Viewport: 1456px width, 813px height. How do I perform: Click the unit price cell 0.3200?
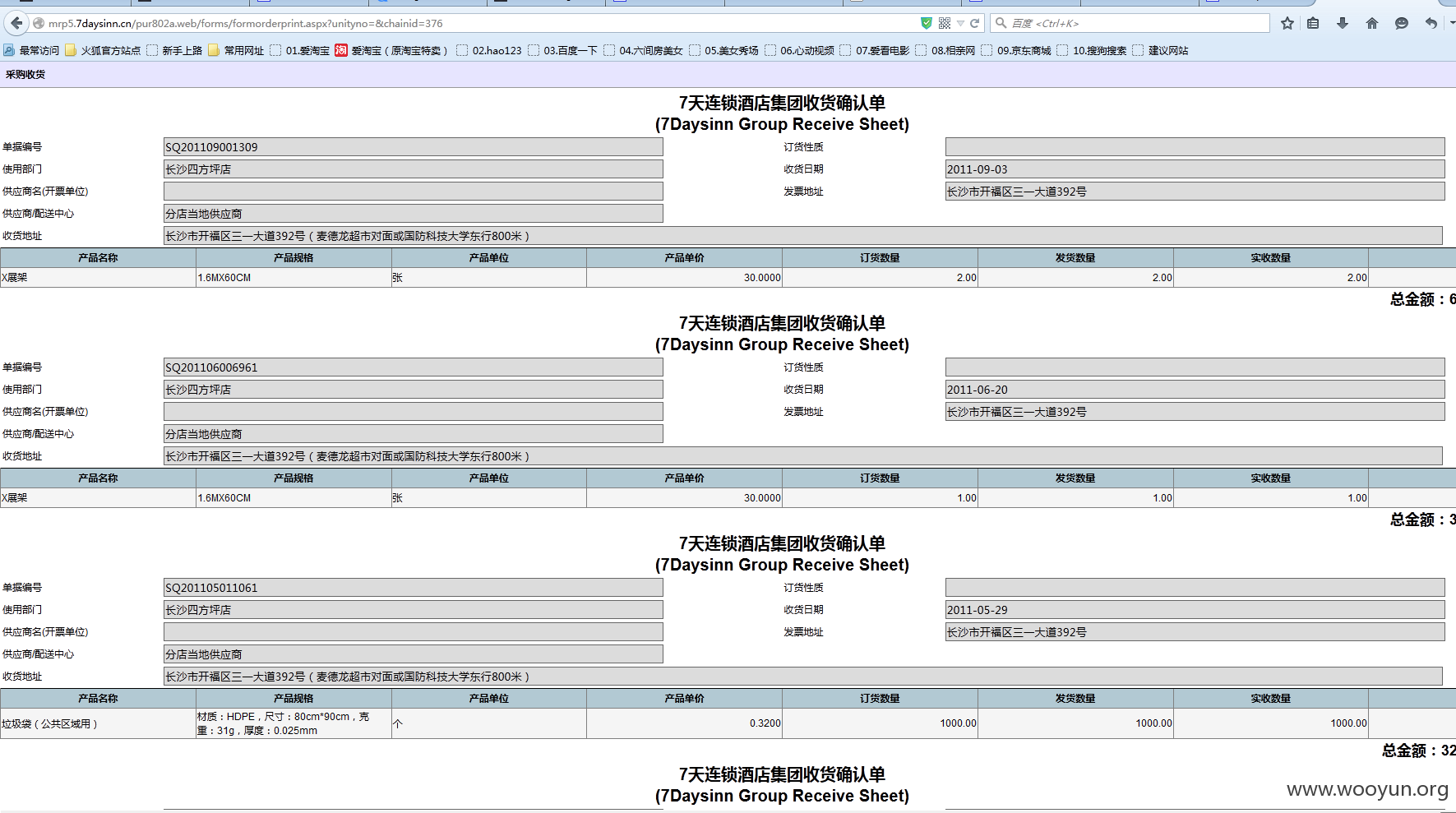(x=684, y=724)
